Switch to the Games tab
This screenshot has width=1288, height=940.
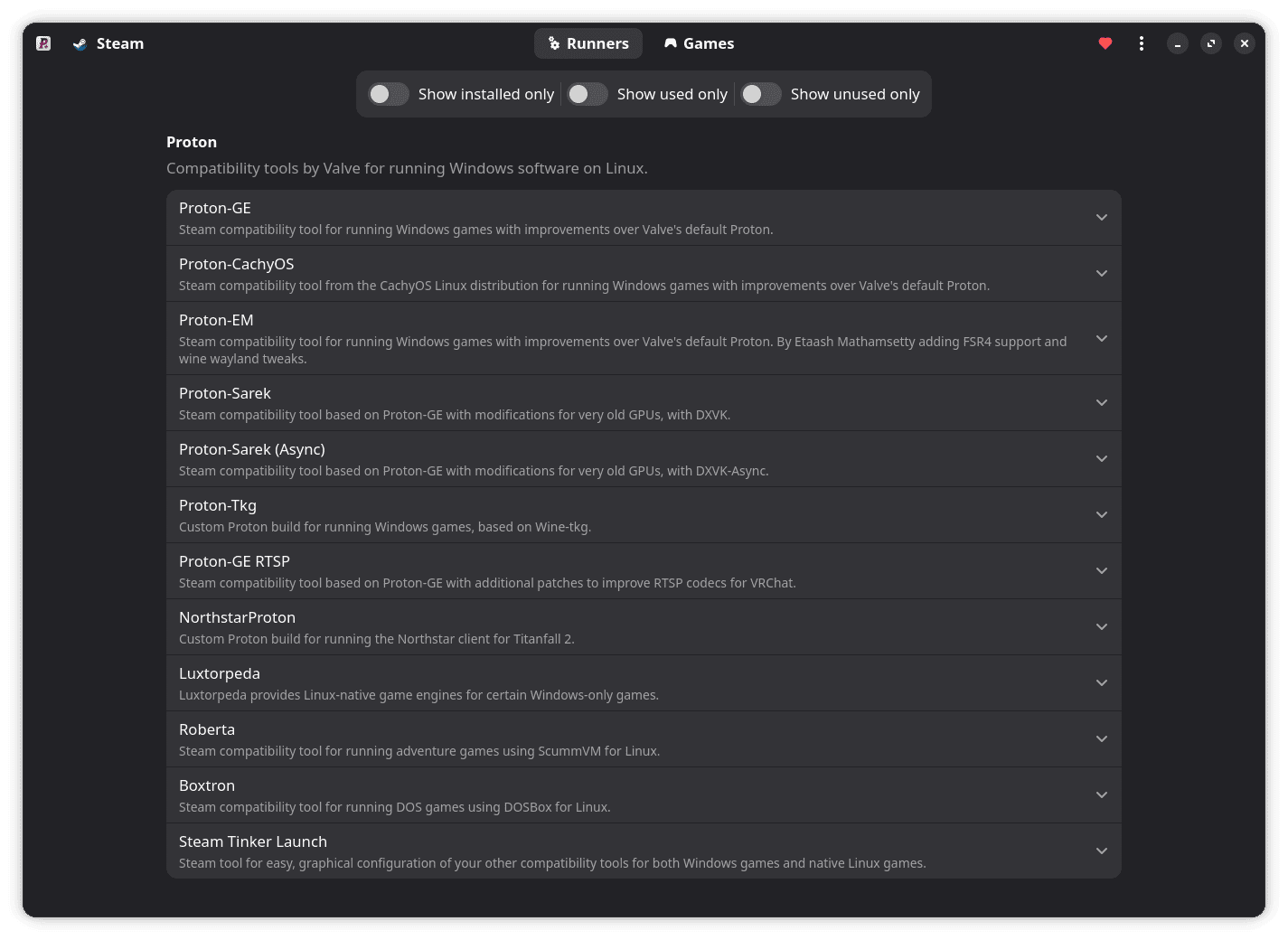click(x=699, y=43)
